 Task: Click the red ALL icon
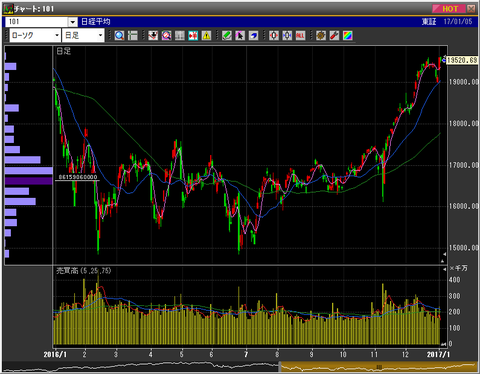300,35
